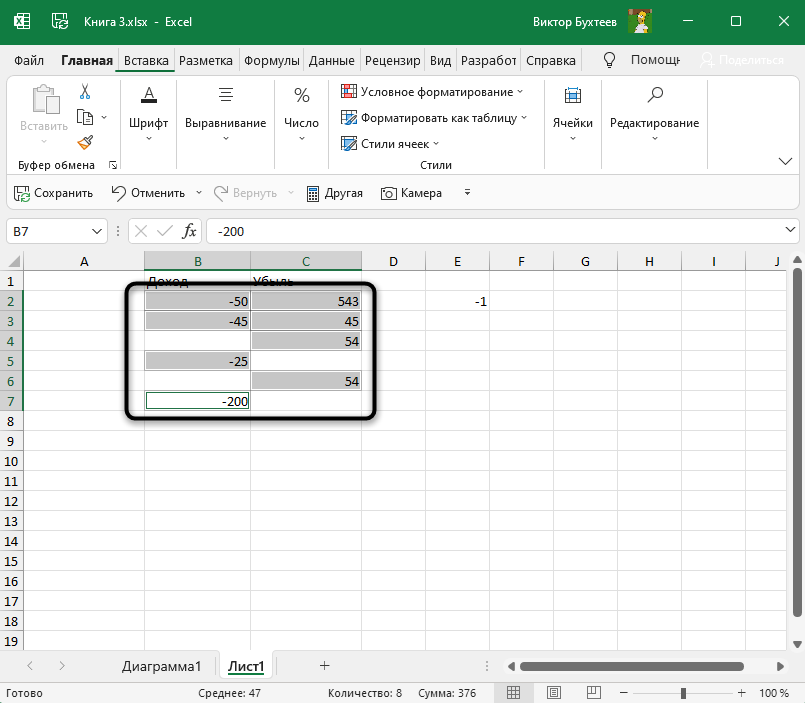Click the Undo arrow icon
This screenshot has height=703, width=805.
(x=119, y=193)
